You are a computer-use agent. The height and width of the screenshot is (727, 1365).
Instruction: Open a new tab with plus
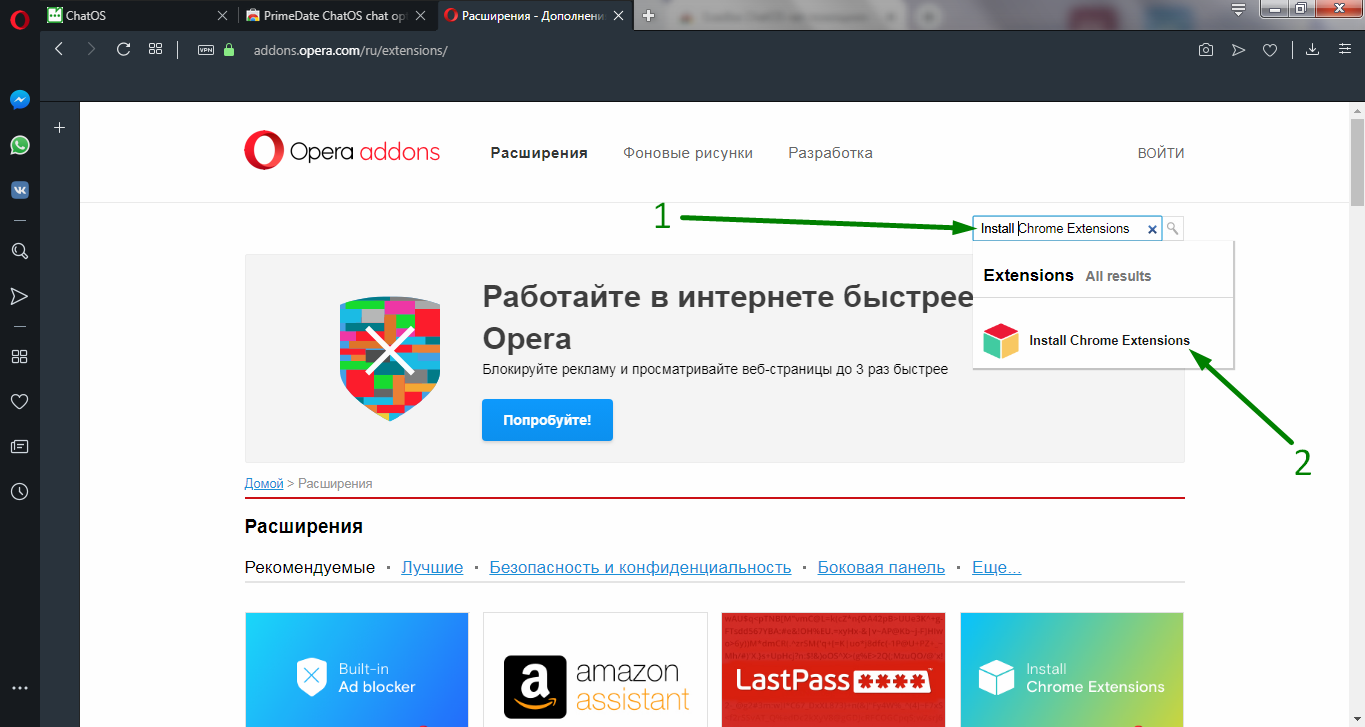[649, 15]
